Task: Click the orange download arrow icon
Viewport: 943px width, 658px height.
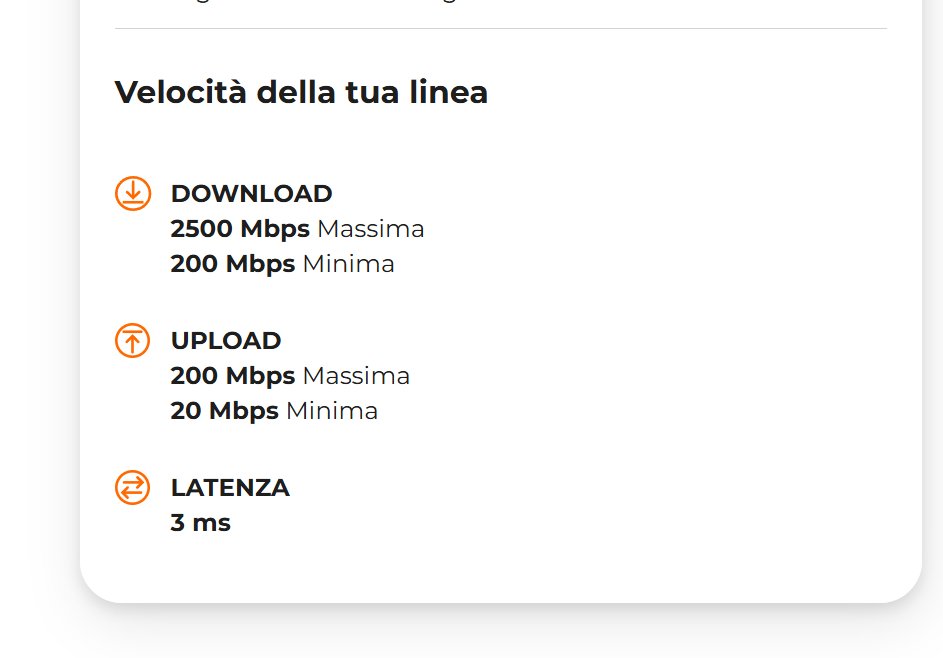Action: coord(133,193)
